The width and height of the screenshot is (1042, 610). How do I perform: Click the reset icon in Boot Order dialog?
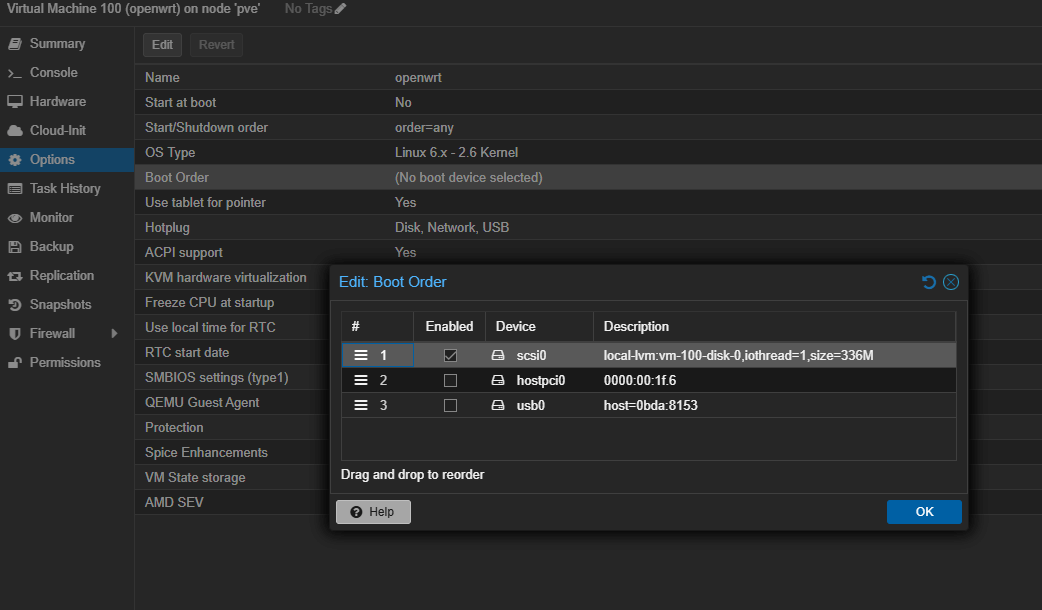point(928,282)
